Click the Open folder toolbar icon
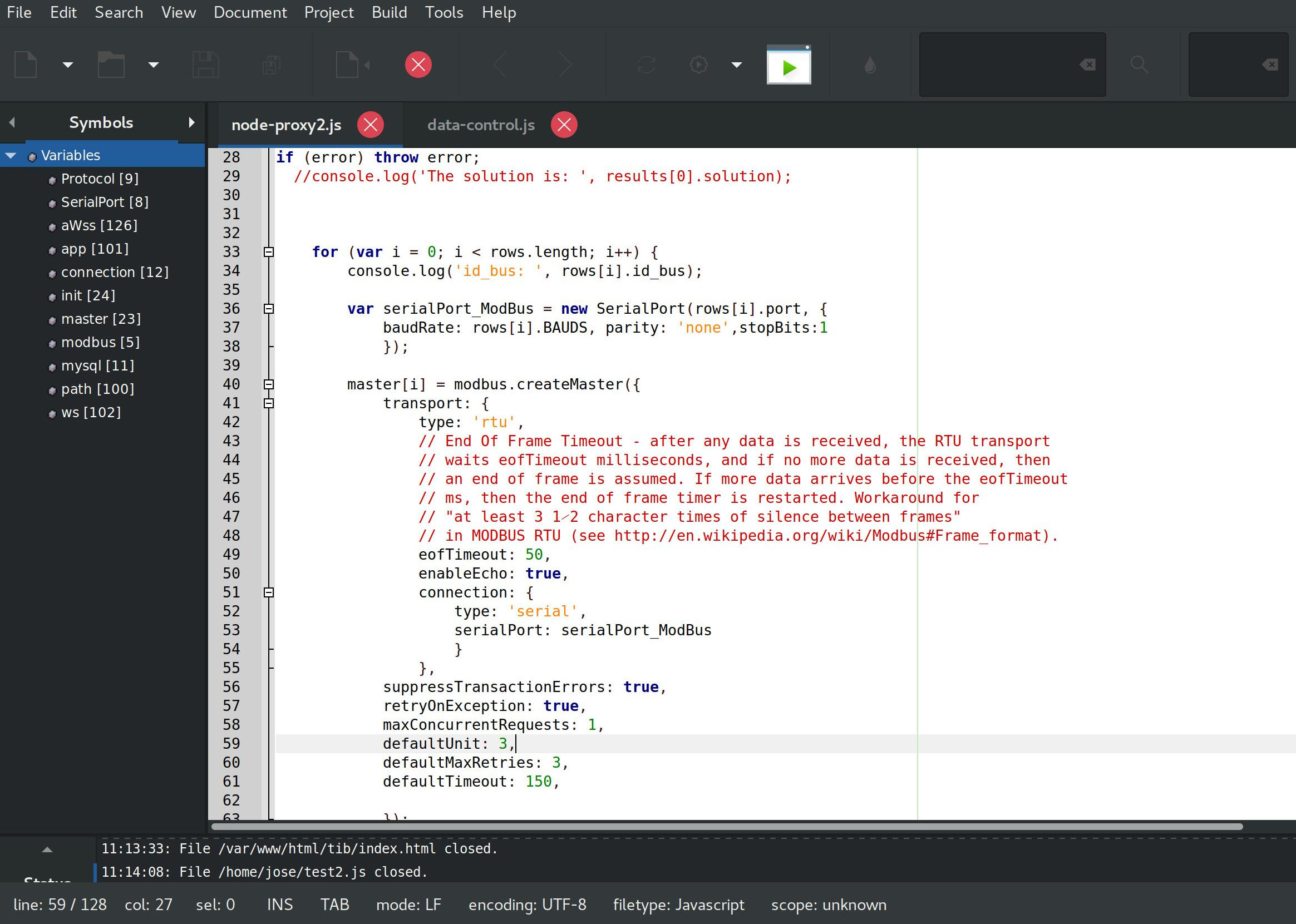 click(x=111, y=65)
